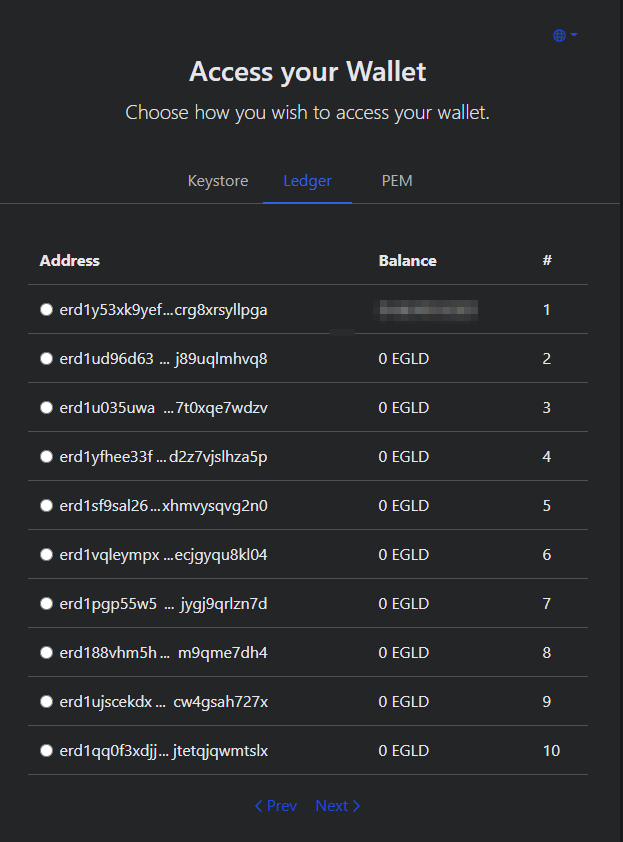
Task: Choose wallet address erd1u035uwa
Action: [46, 407]
